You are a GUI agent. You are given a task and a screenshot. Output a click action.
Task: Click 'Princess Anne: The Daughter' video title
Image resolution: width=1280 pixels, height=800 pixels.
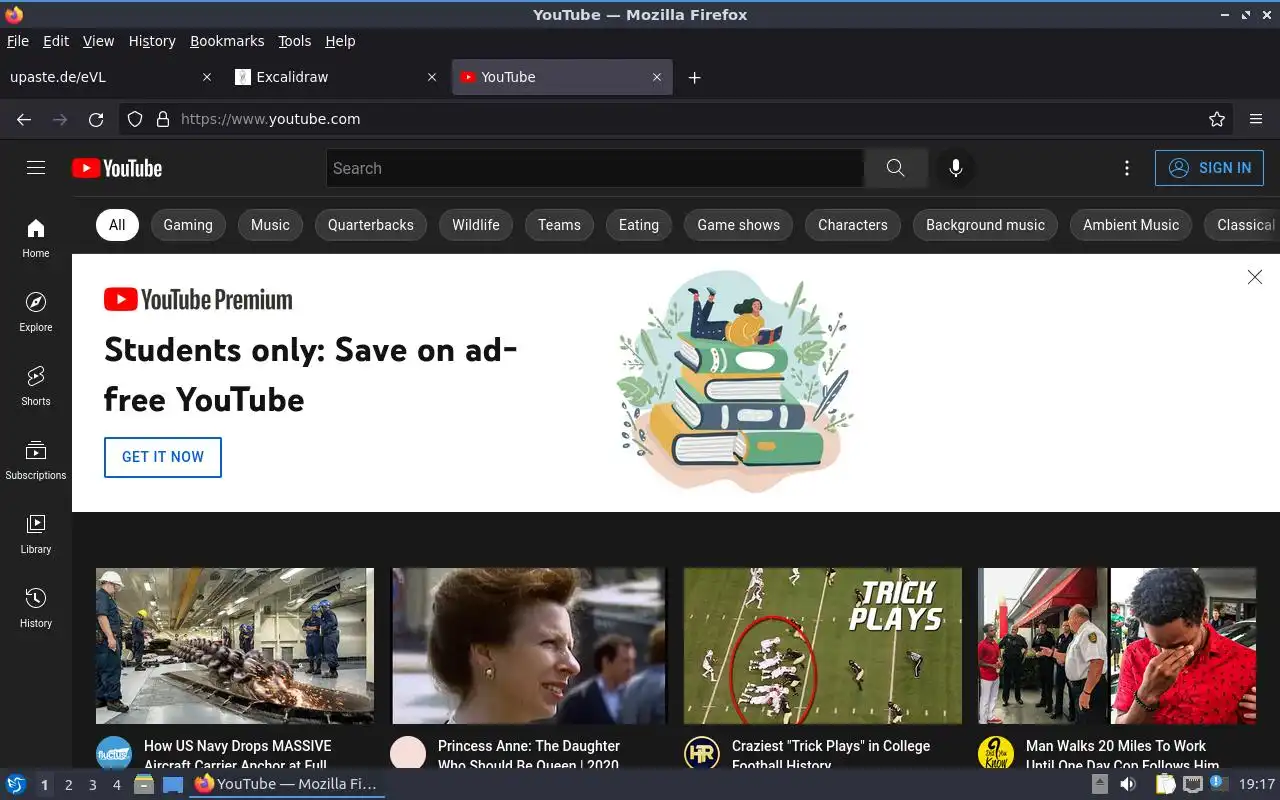click(x=529, y=746)
